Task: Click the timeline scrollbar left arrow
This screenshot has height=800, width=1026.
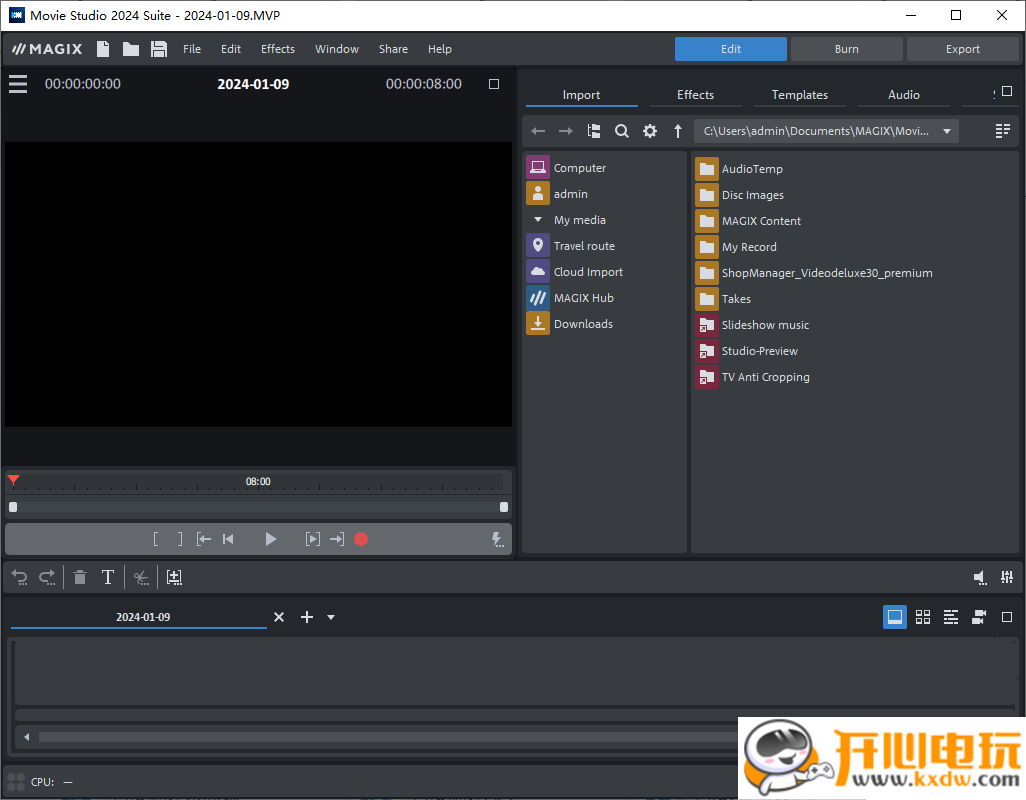Action: coord(27,737)
